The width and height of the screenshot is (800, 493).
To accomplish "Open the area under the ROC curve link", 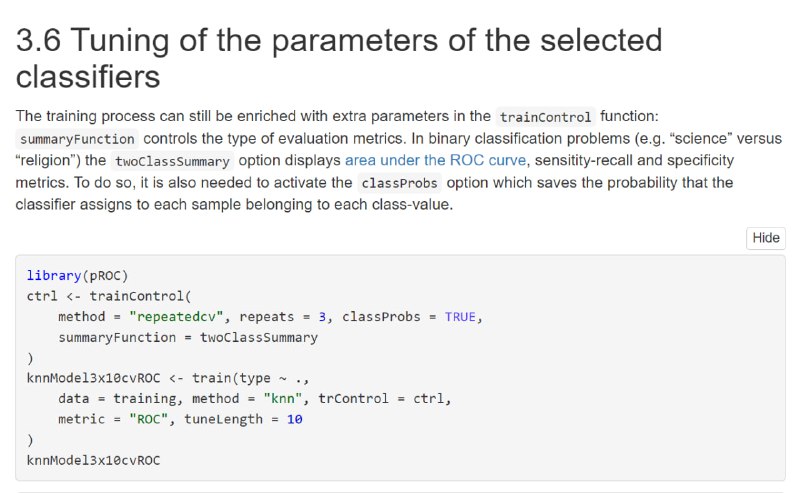I will pyautogui.click(x=435, y=160).
